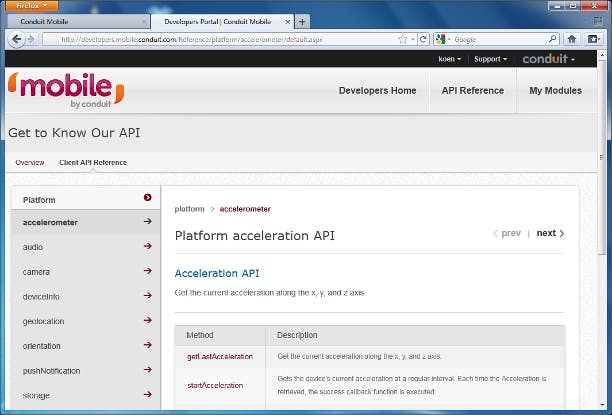Click the Platform sidebar header

(85, 198)
